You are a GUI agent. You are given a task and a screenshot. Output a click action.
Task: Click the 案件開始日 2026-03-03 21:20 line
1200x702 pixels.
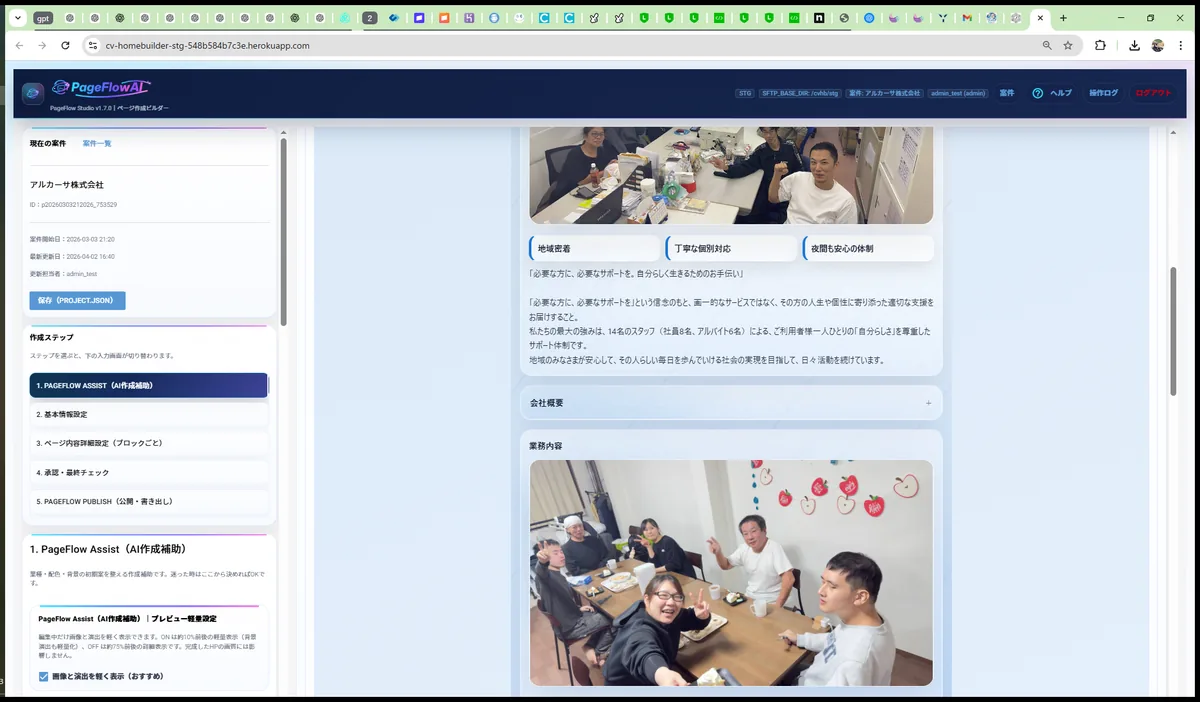coord(72,240)
